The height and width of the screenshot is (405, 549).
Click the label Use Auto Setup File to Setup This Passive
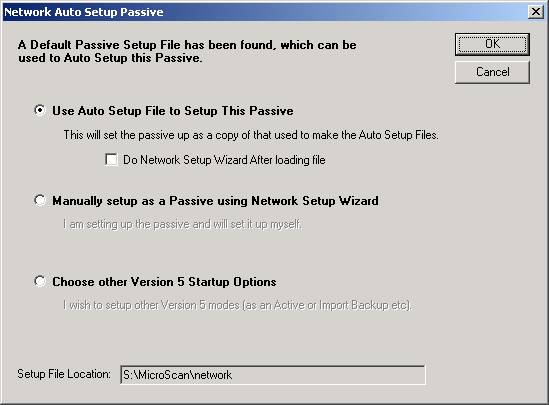click(x=173, y=111)
